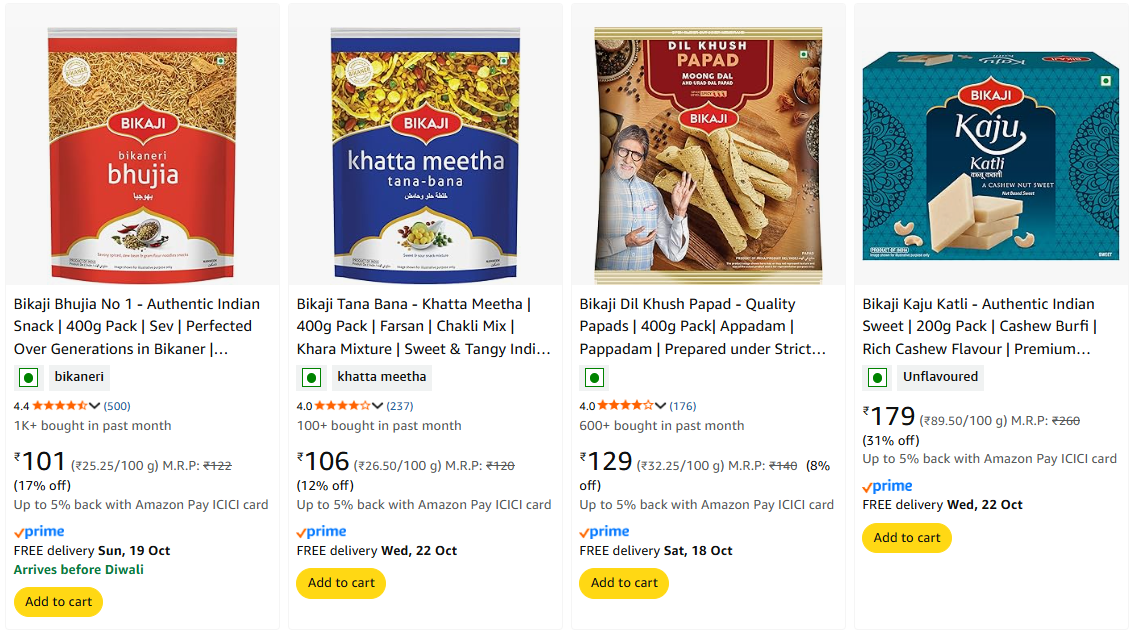
Task: Click Prime logo under Bikaji Bhujia
Action: pyautogui.click(x=39, y=532)
